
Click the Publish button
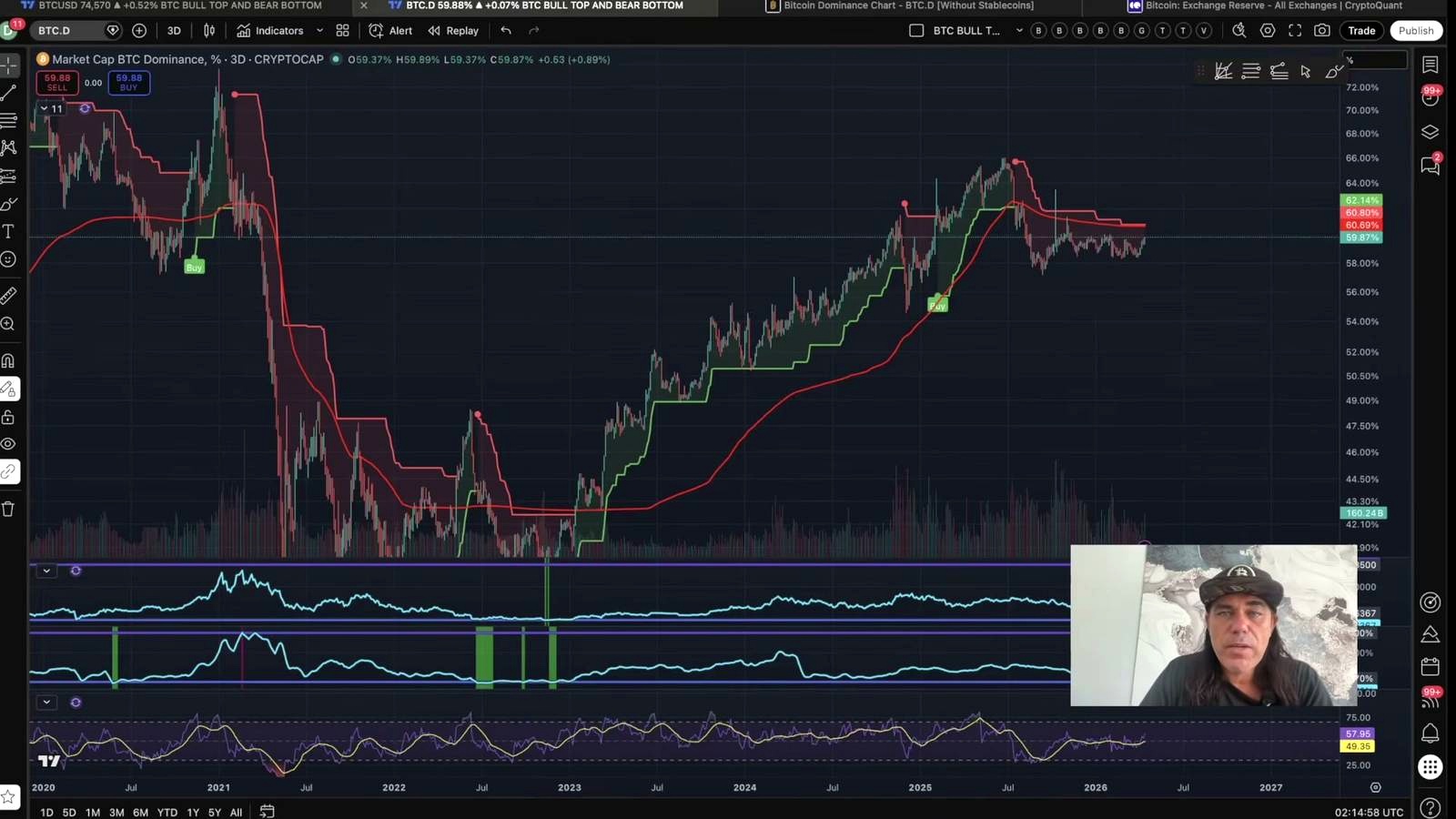[x=1416, y=30]
